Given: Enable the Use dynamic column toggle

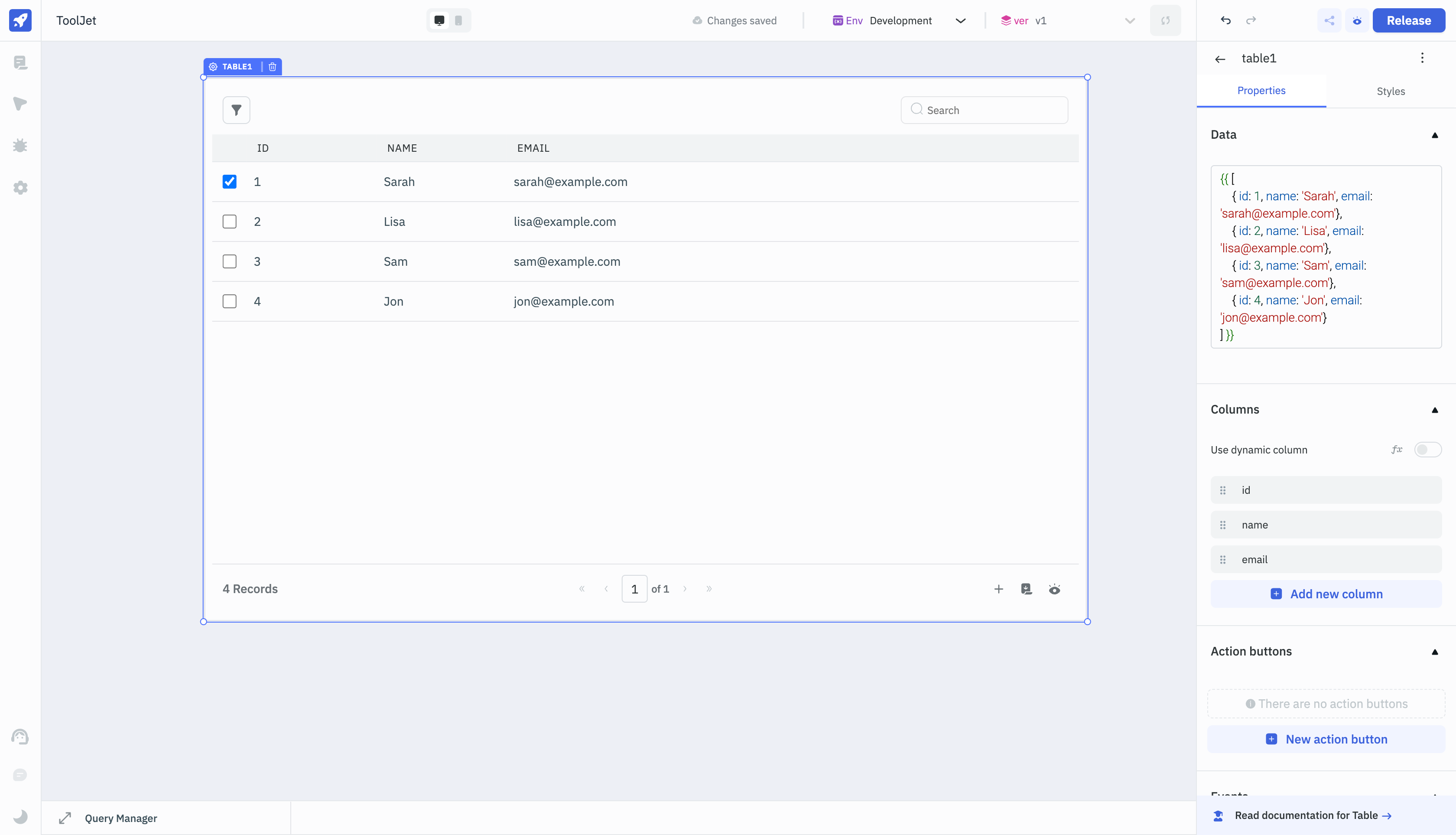Looking at the screenshot, I should coord(1427,450).
